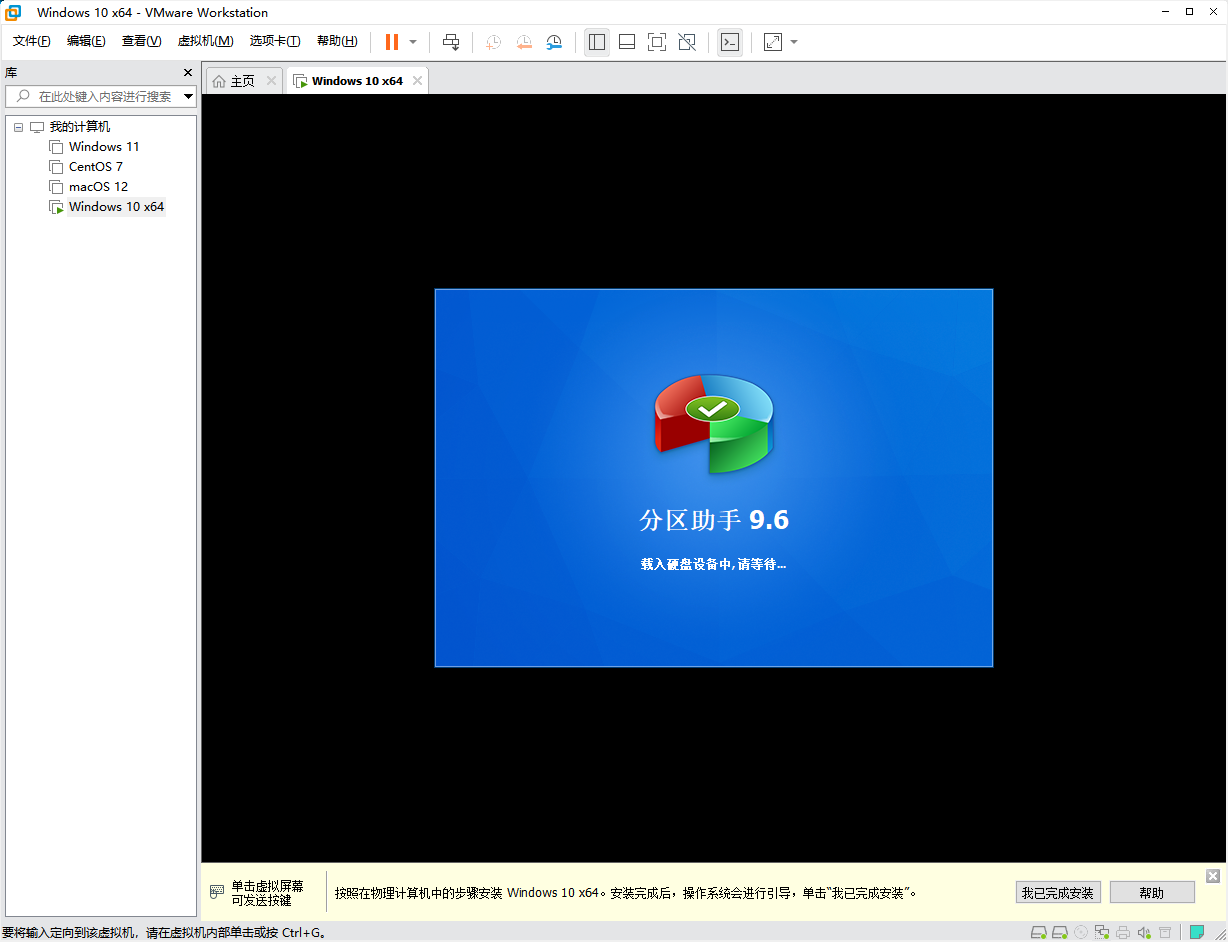Select macOS 12 in the library
Image resolution: width=1228 pixels, height=942 pixels.
[98, 187]
